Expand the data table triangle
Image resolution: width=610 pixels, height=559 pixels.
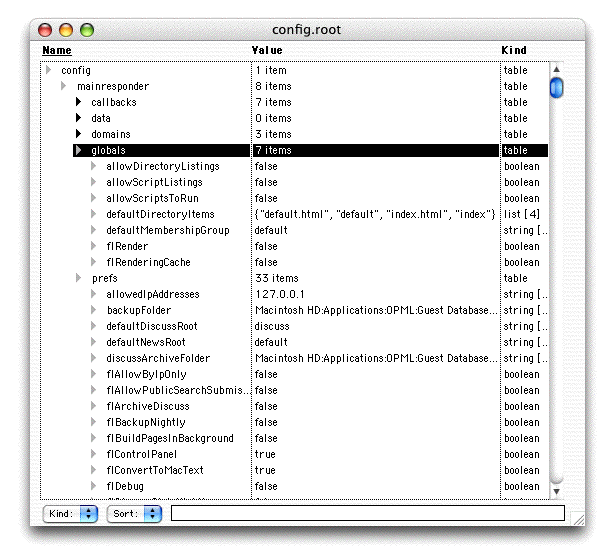[79, 118]
